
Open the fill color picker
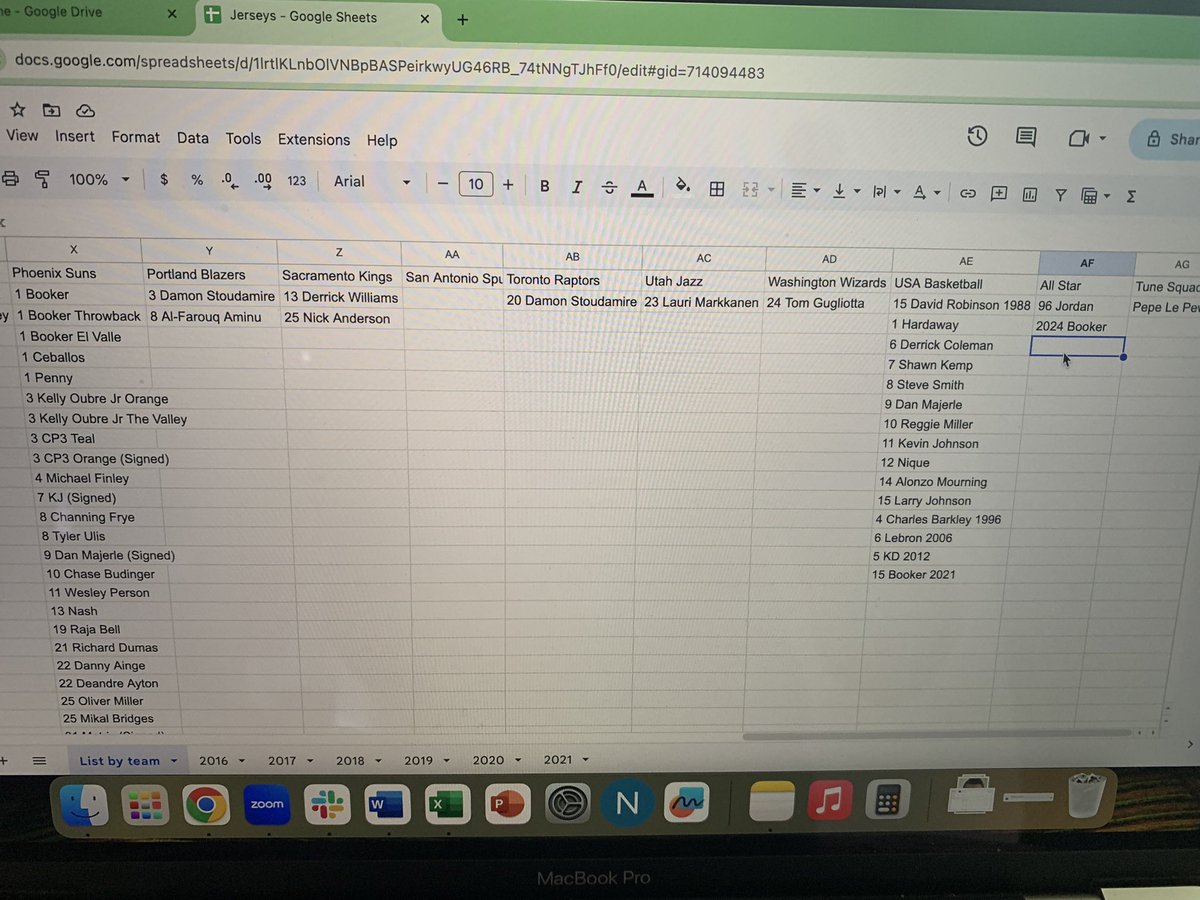683,186
